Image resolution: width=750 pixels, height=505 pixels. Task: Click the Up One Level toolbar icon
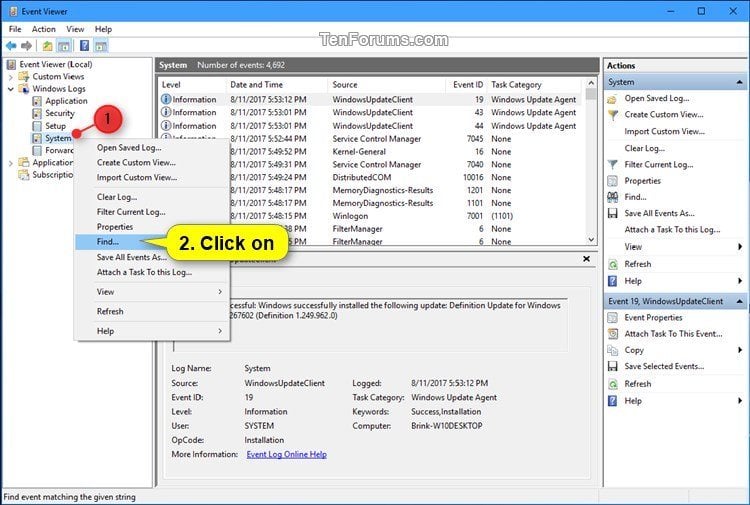pyautogui.click(x=47, y=46)
